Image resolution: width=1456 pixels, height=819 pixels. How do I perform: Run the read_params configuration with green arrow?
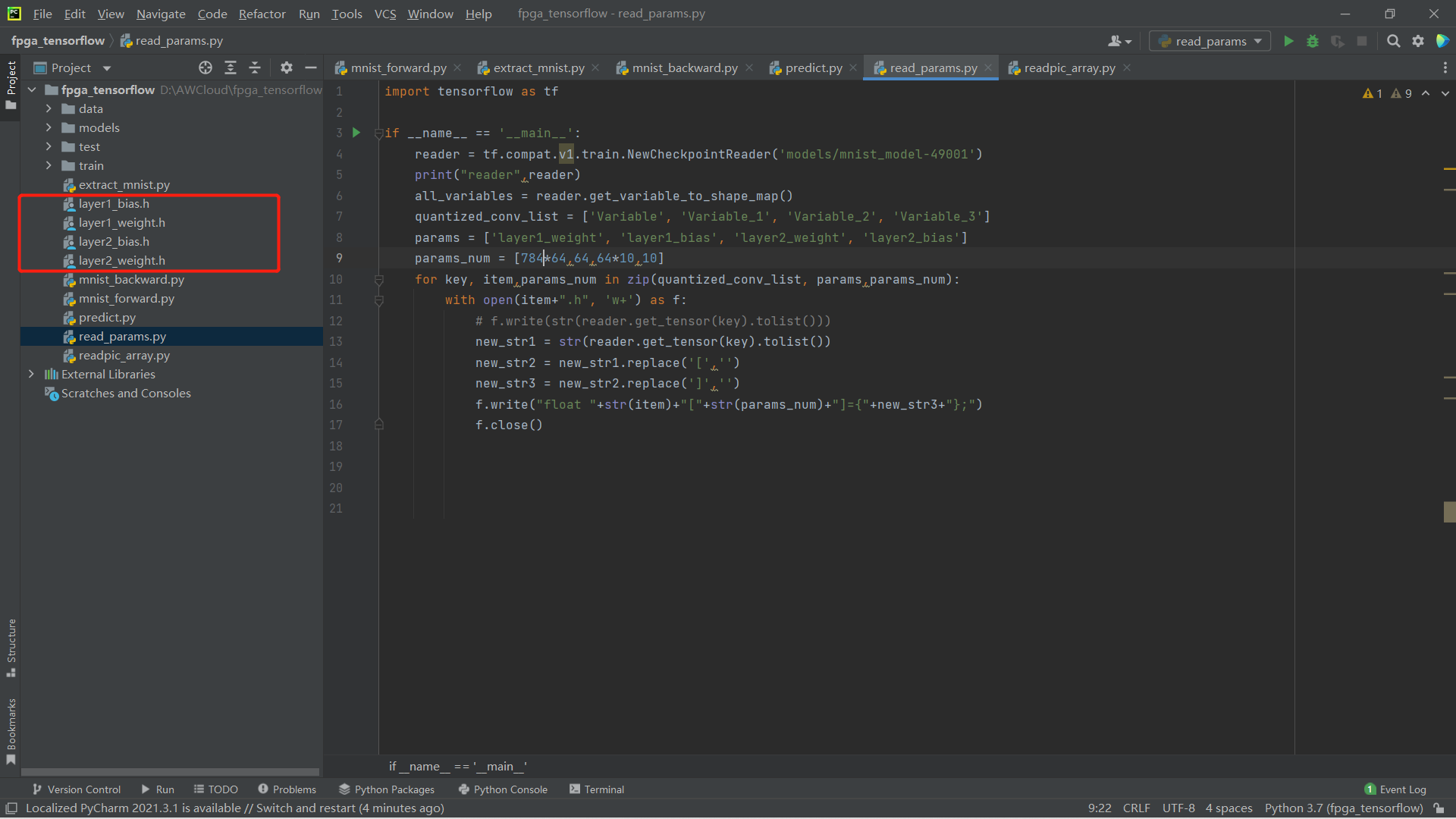1288,41
